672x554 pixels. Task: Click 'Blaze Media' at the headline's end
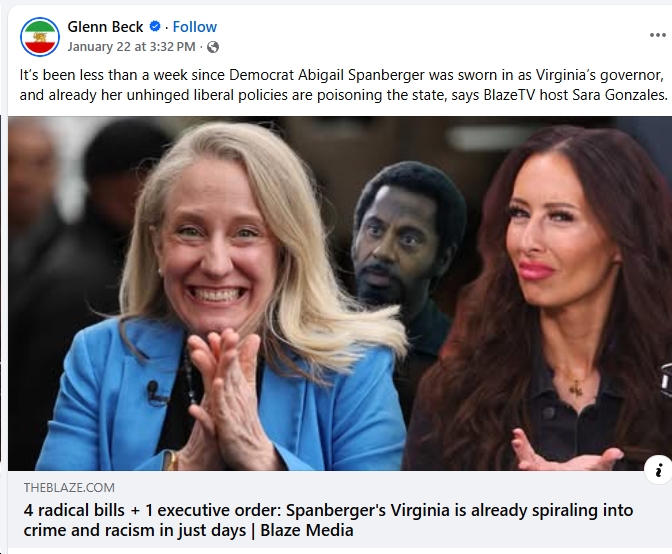(307, 530)
